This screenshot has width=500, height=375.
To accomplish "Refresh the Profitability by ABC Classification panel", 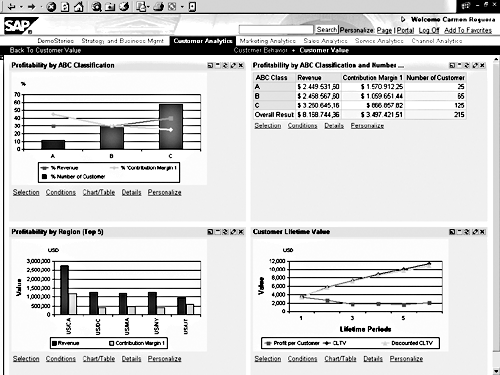I will (225, 66).
